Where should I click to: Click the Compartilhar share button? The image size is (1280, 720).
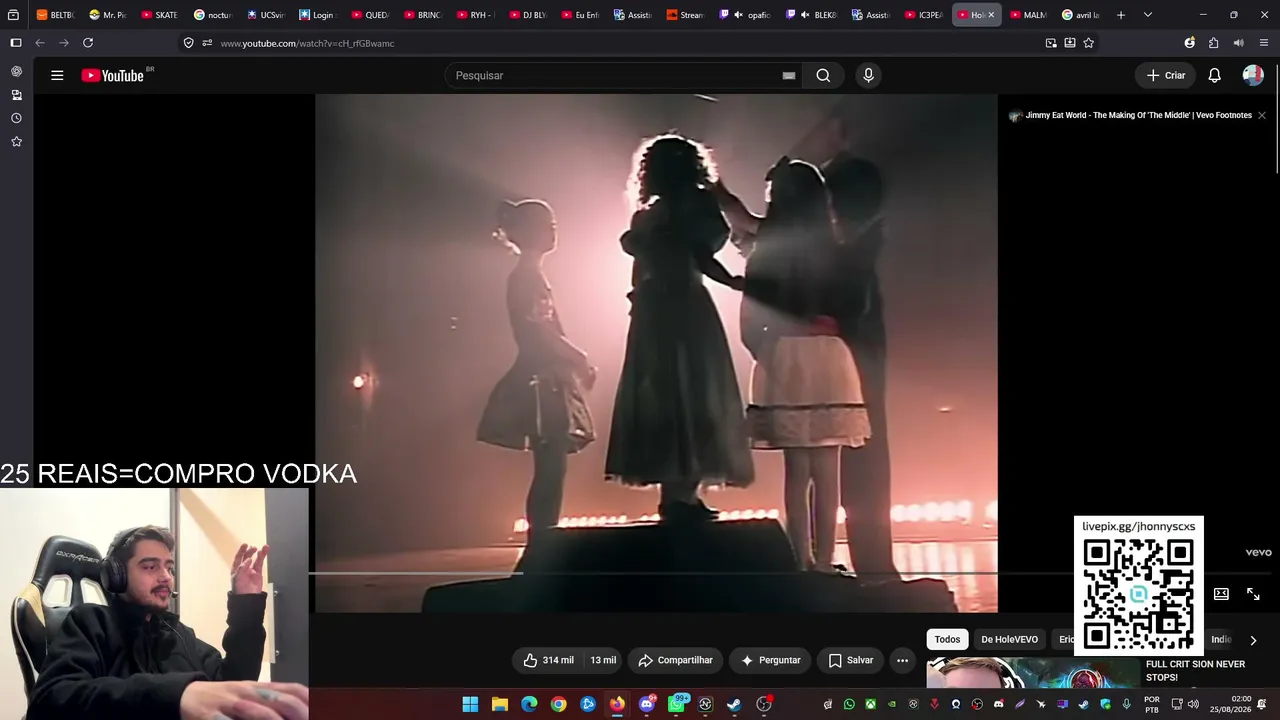tap(675, 660)
